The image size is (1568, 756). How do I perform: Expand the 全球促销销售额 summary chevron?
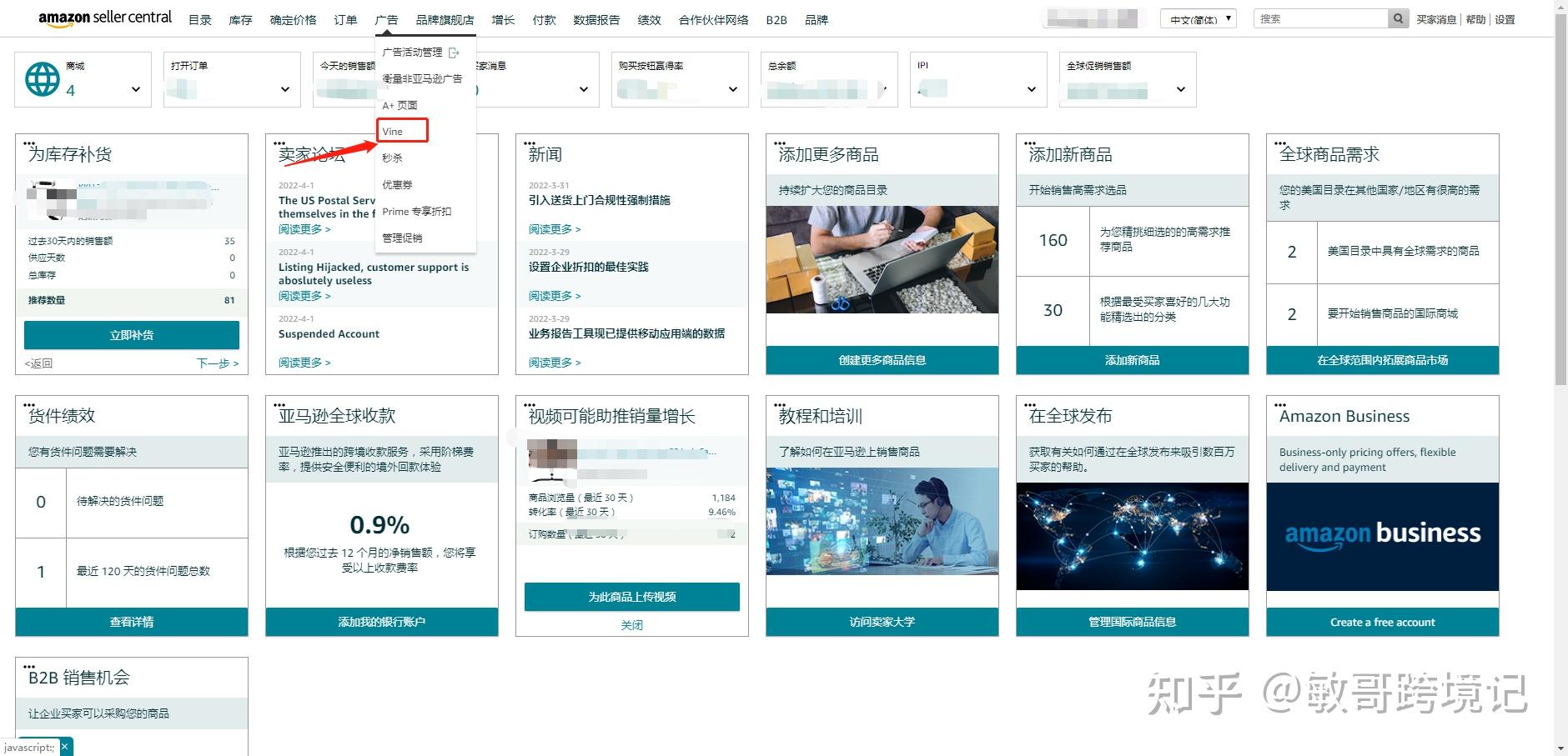1181,89
